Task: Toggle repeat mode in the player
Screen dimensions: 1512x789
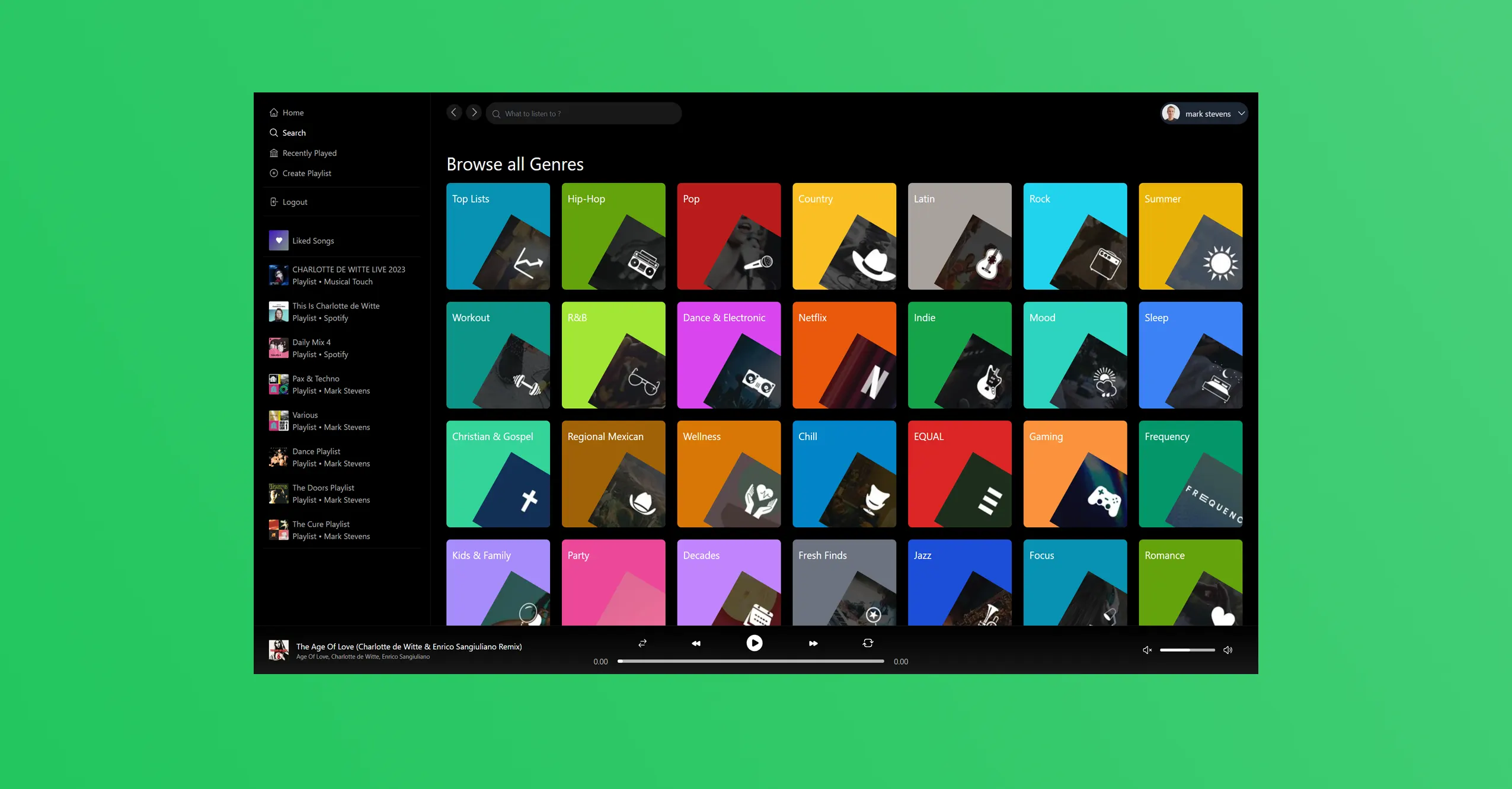Action: click(x=868, y=643)
